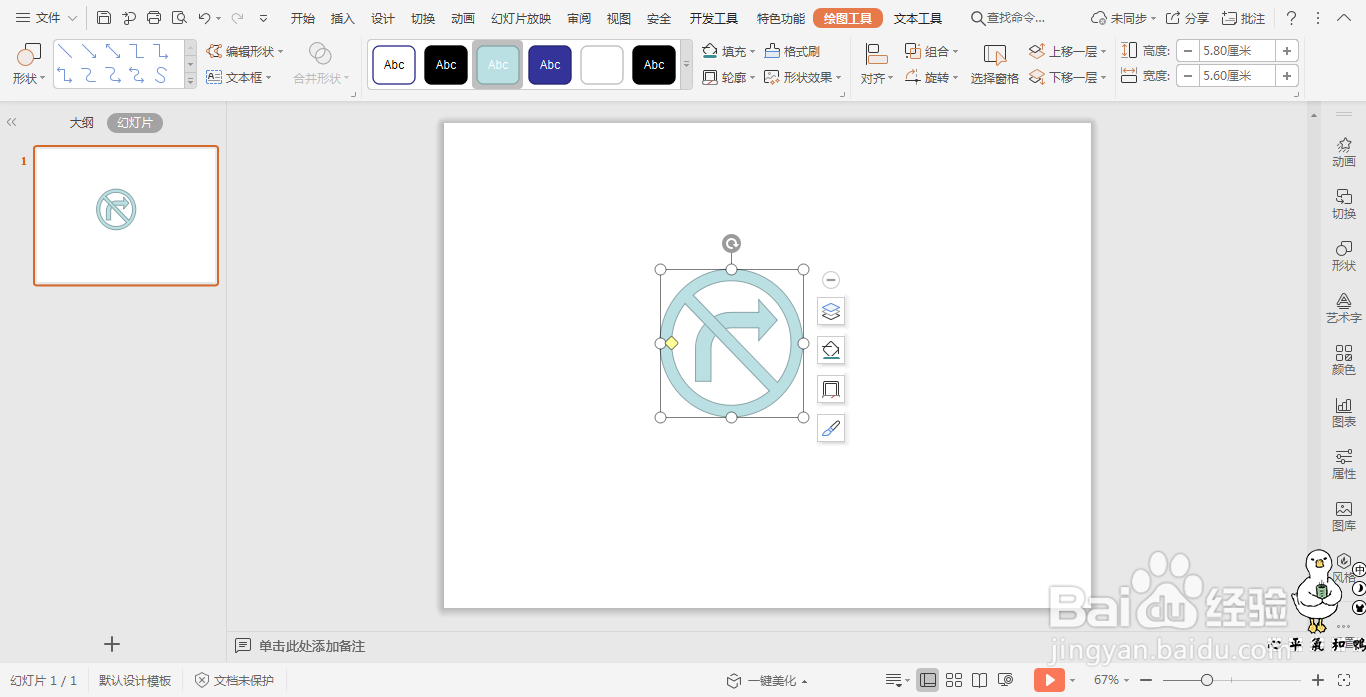
Task: Open the Fill (填充) dropdown
Action: 729,51
